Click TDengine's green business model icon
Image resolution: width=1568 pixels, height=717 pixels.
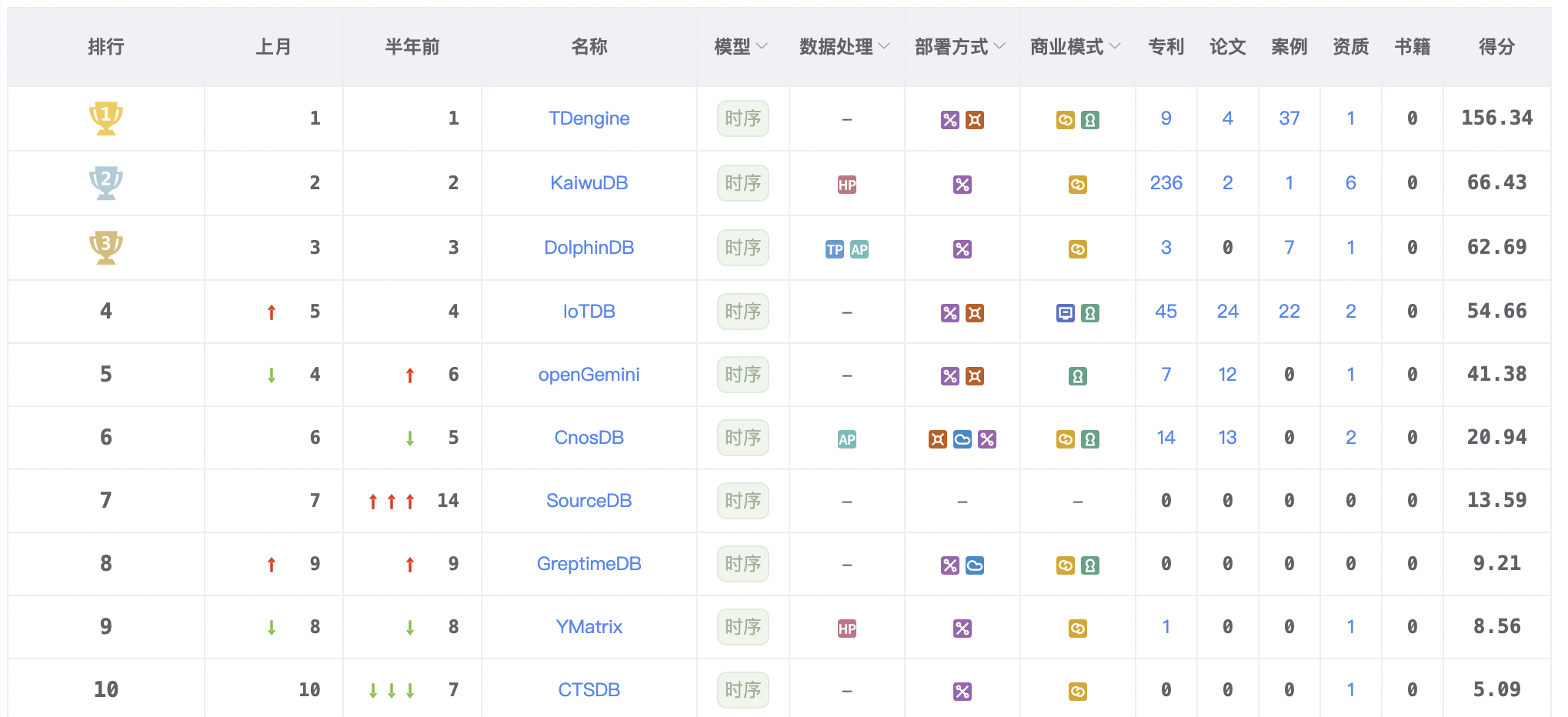(1090, 120)
